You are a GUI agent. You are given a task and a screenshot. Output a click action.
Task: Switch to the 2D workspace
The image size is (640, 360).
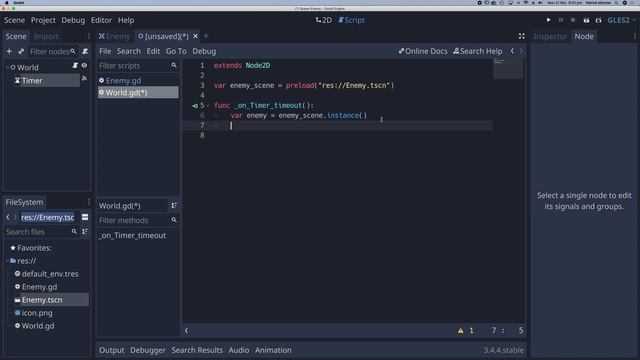point(323,20)
